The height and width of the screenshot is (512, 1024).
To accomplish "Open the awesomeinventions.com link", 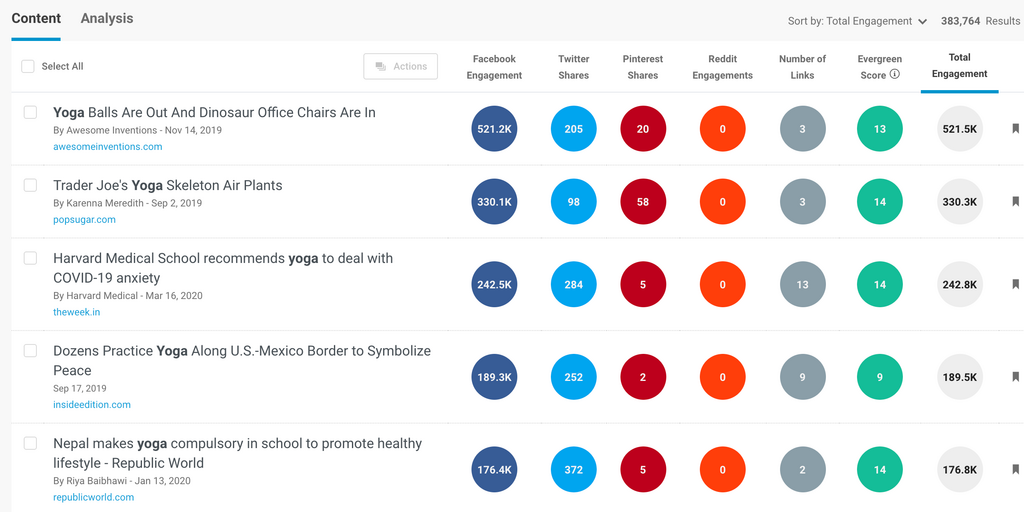I will [107, 147].
